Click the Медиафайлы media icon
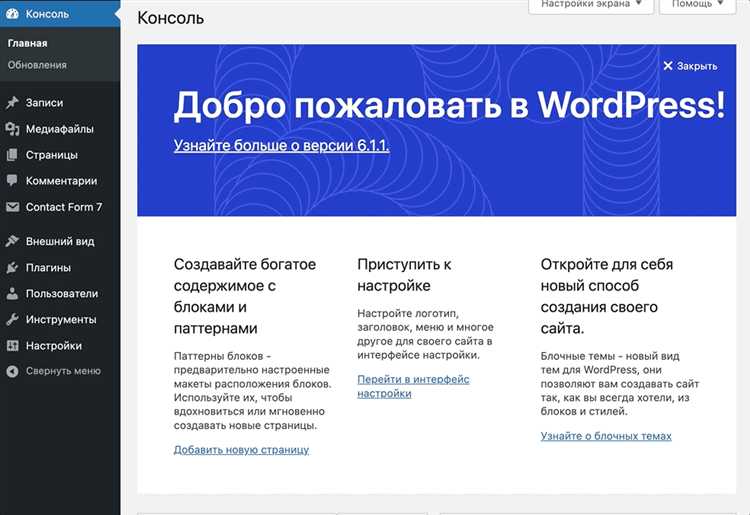This screenshot has width=750, height=515. coord(12,129)
